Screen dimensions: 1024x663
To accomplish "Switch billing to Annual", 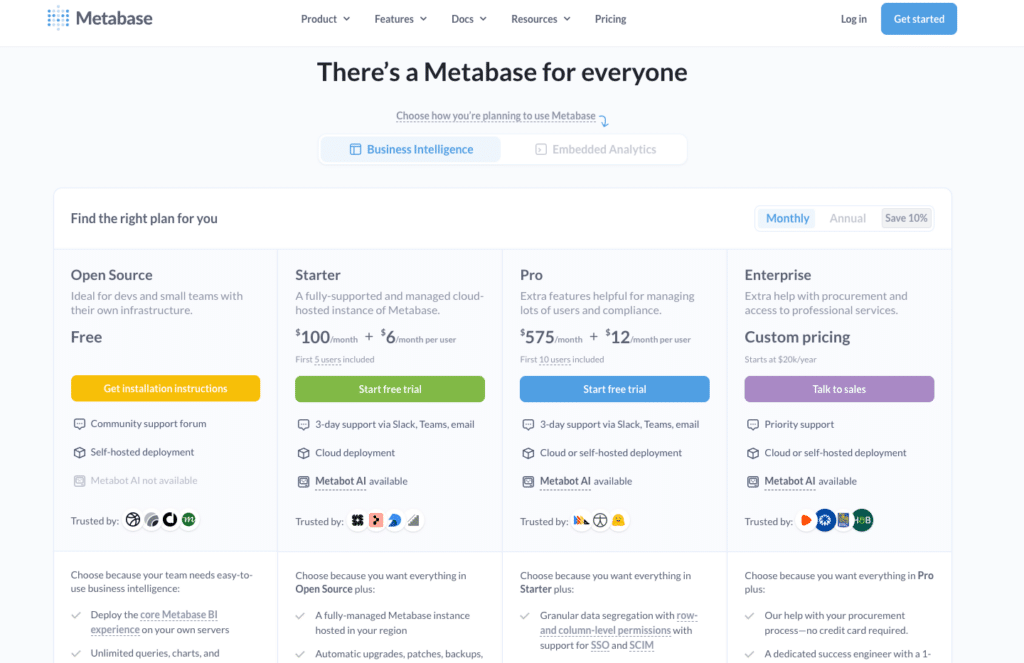I will 847,217.
